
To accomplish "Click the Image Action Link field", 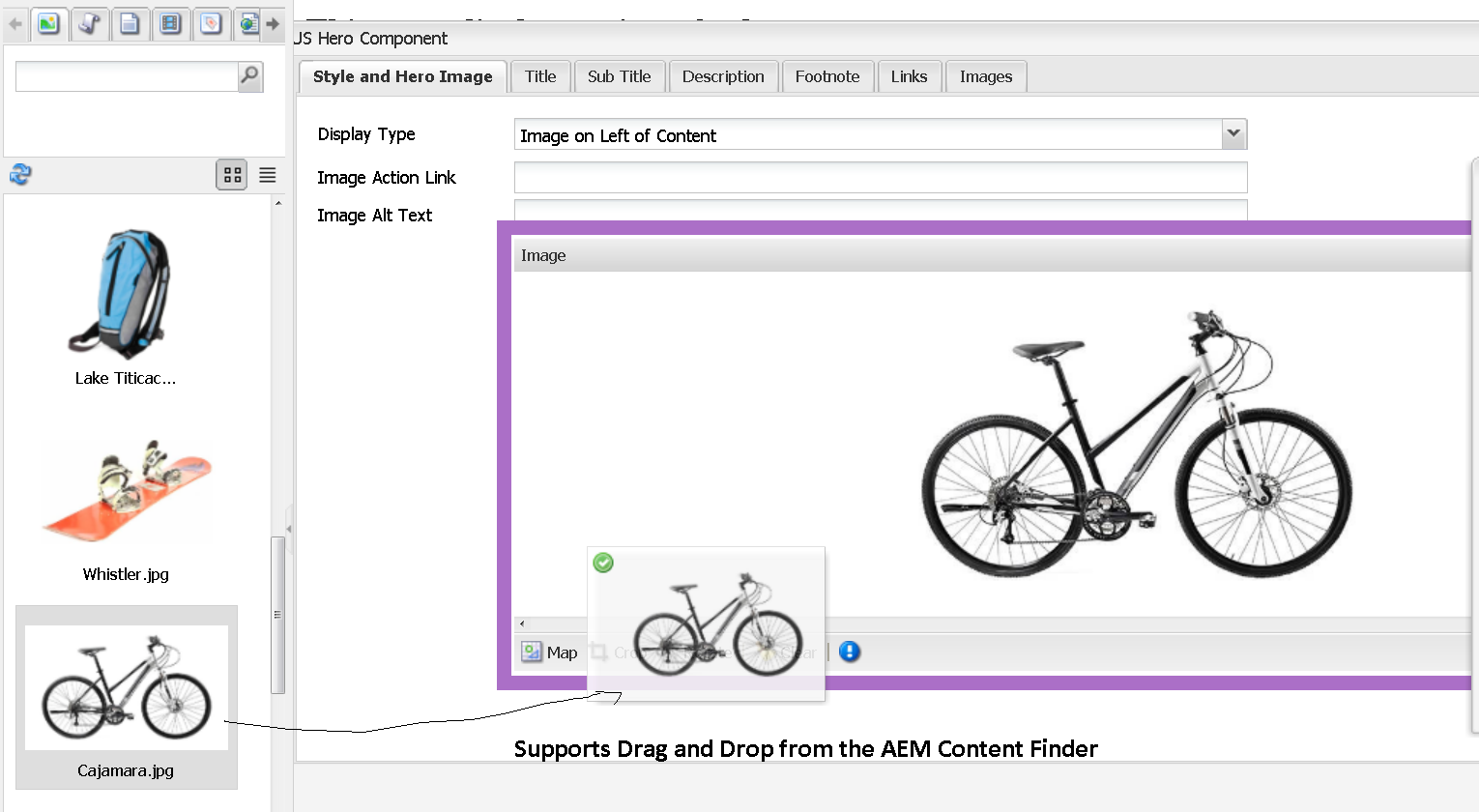I will coord(880,178).
